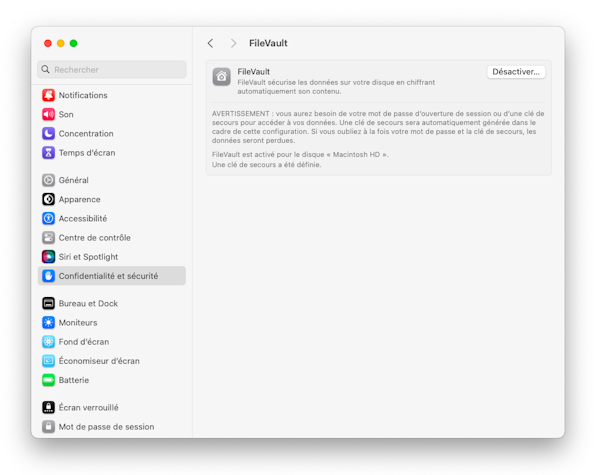This screenshot has height=475, width=608.
Task: Focus the Rechercher search field
Action: tap(112, 69)
